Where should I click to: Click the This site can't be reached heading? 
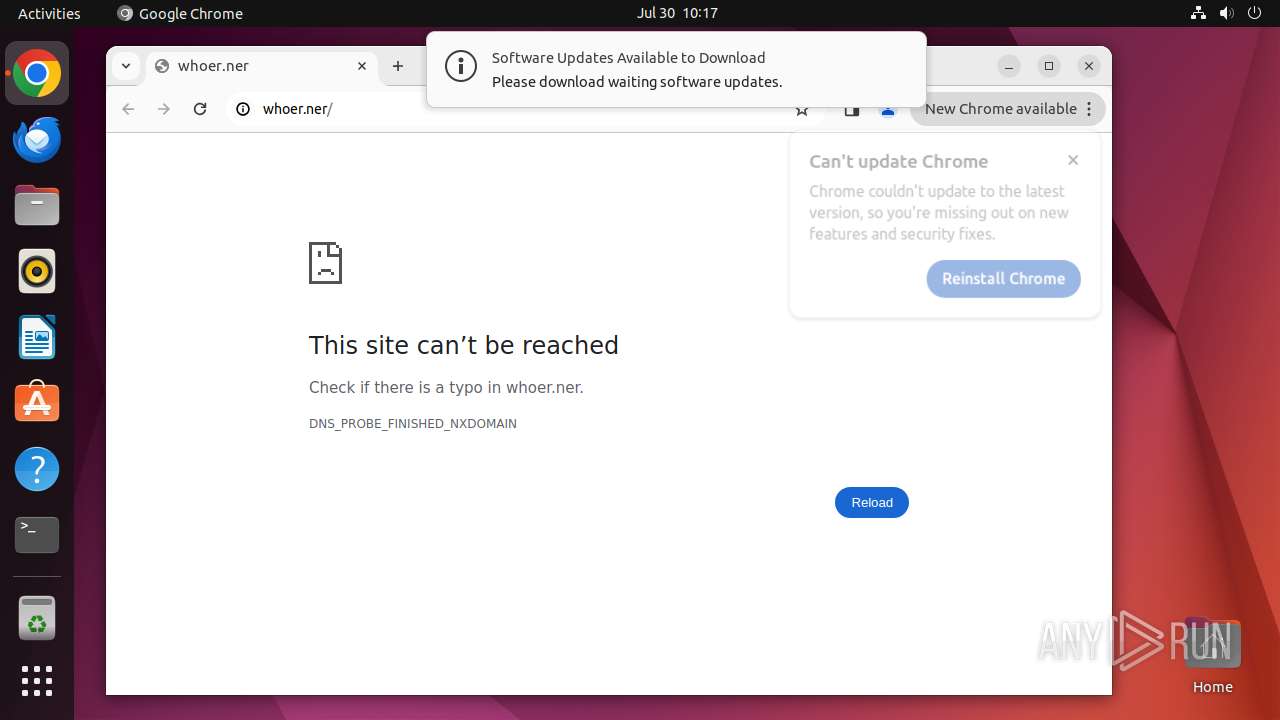tap(464, 345)
